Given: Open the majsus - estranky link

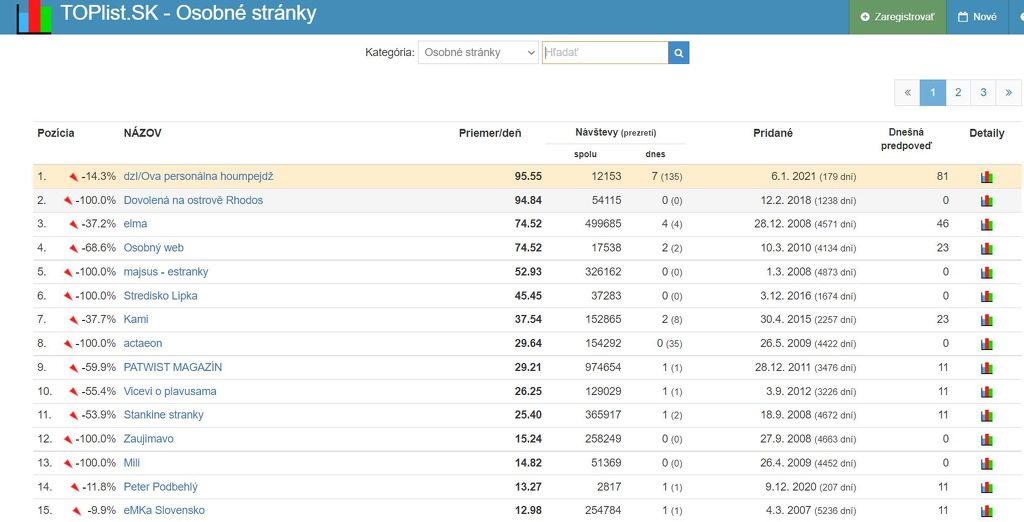Looking at the screenshot, I should [166, 272].
